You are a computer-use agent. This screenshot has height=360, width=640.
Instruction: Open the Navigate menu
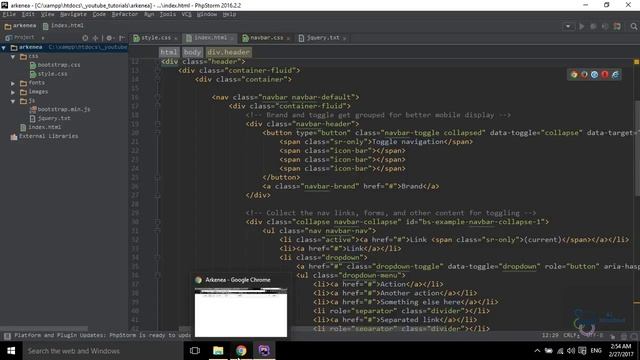(73, 14)
